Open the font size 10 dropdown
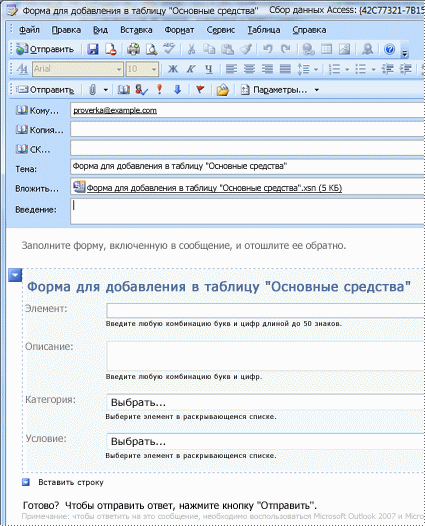Screen dimensions: 425x526 (154, 69)
